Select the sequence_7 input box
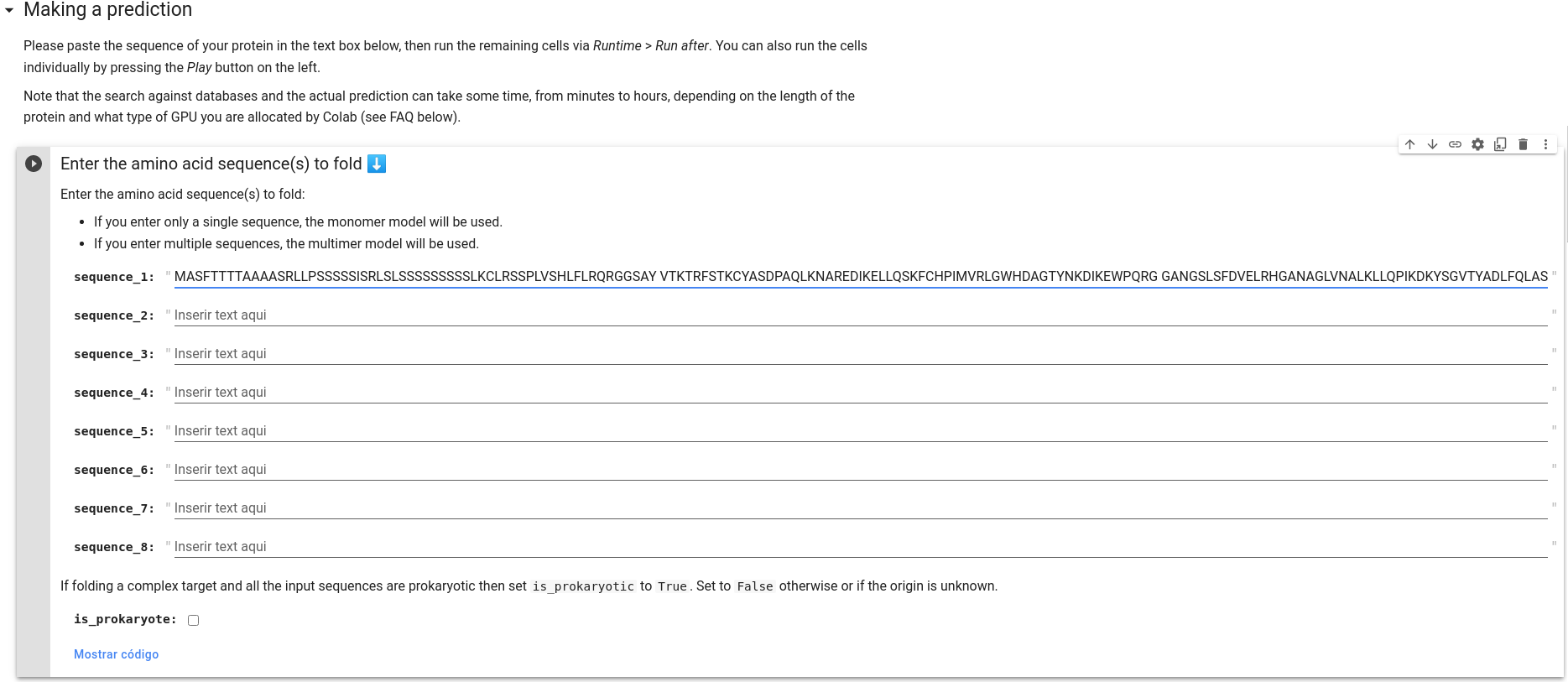Image resolution: width=1568 pixels, height=682 pixels. (x=861, y=508)
